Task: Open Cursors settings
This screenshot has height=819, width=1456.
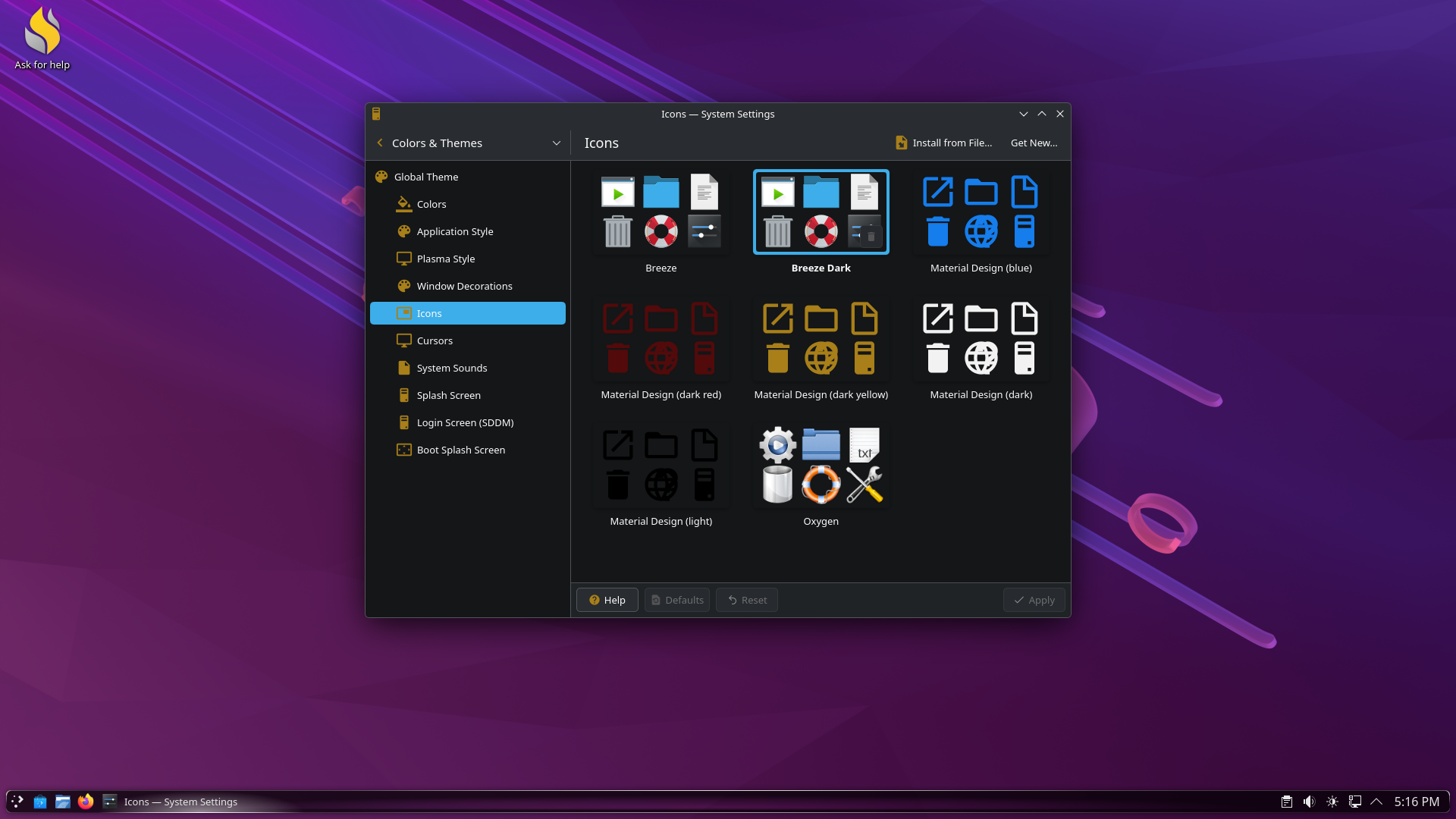Action: click(x=467, y=340)
